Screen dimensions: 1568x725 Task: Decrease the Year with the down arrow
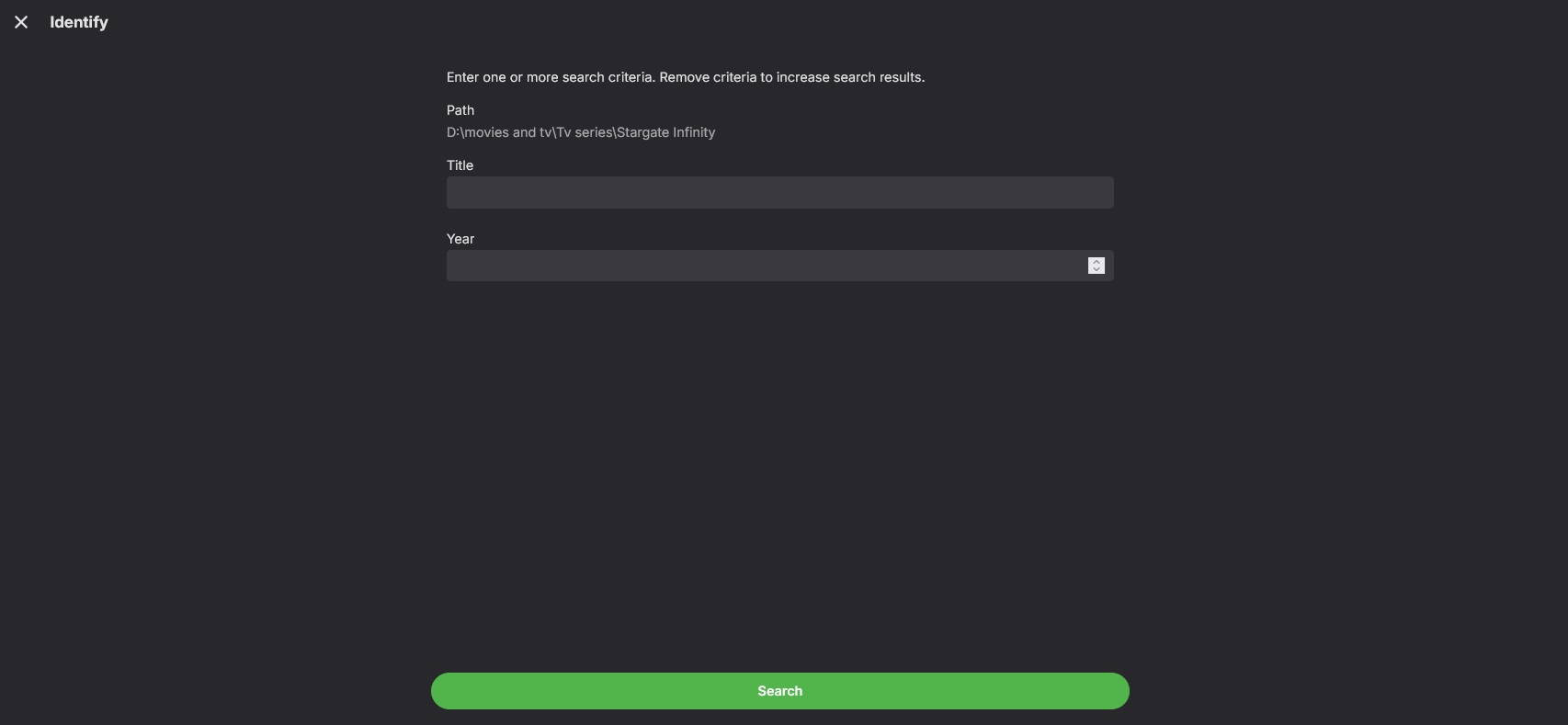[1096, 269]
